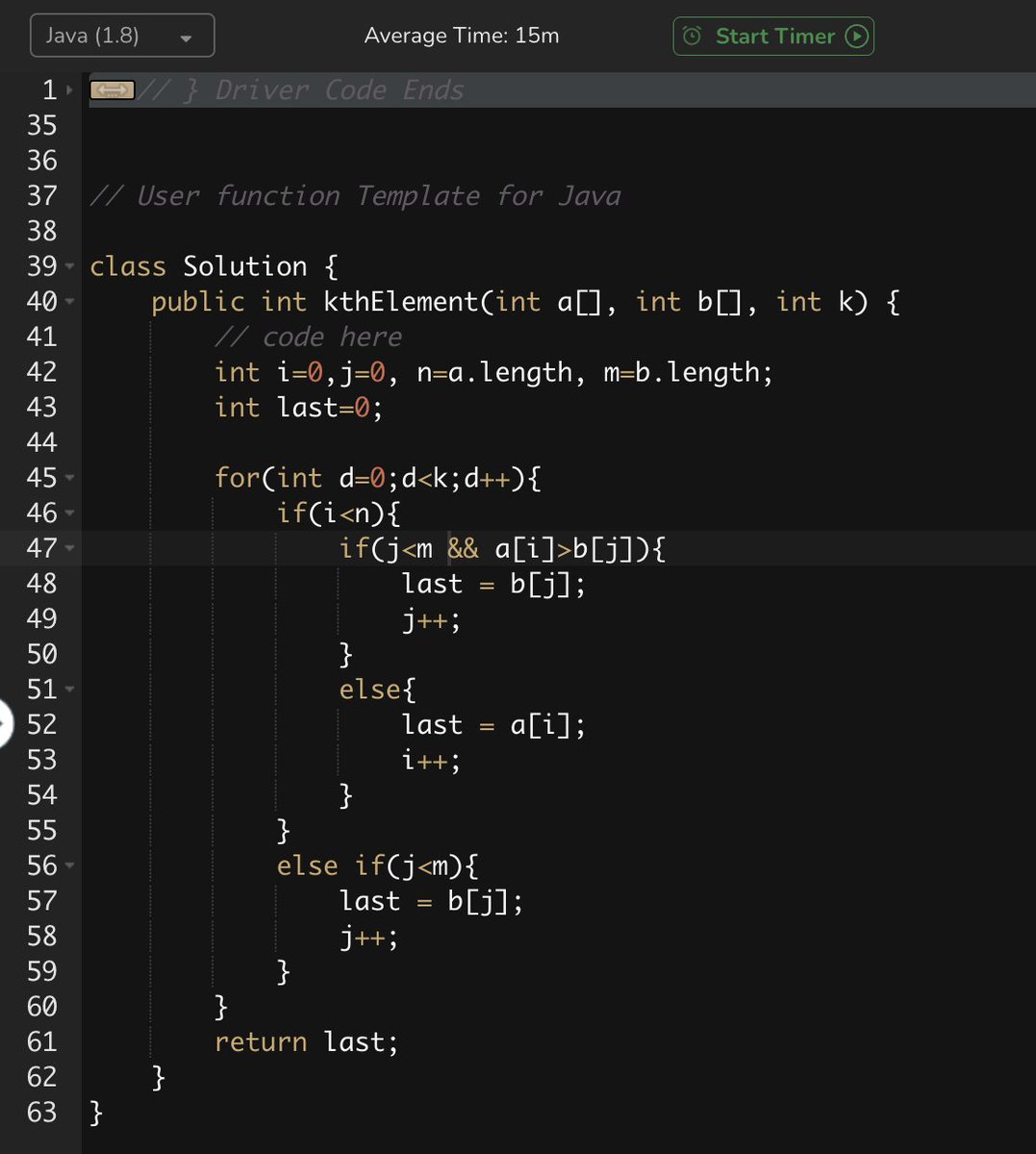
Task: Click 'n=a.length' on line 42
Action: click(x=494, y=372)
